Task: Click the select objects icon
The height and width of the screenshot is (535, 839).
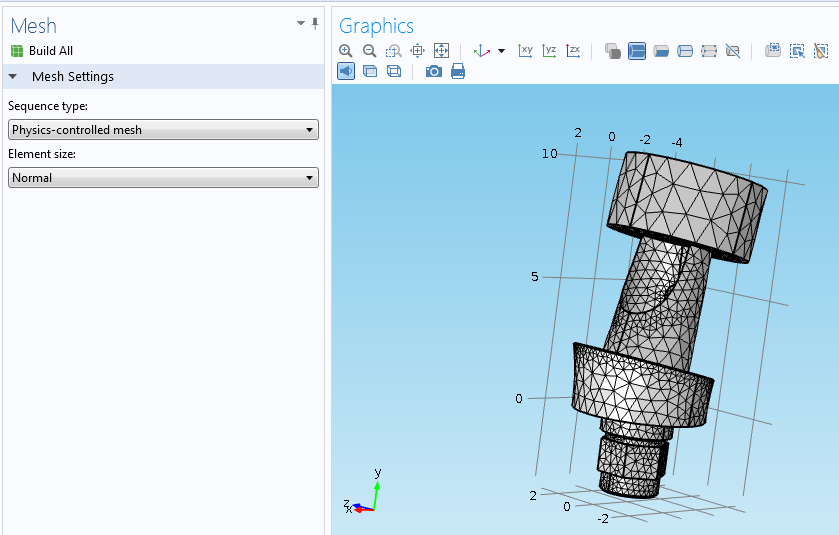Action: 613,51
